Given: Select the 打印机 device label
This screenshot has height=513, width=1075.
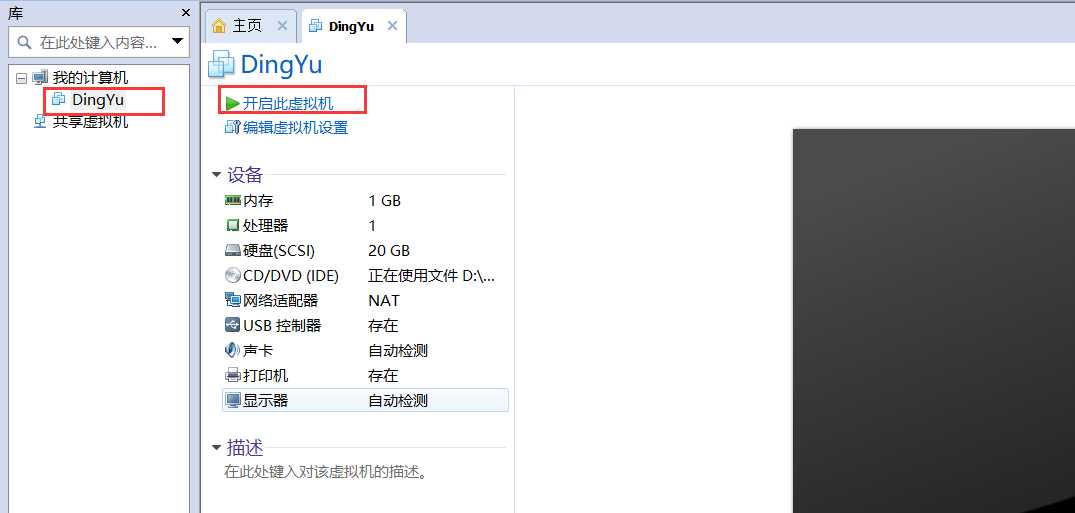Looking at the screenshot, I should [265, 376].
